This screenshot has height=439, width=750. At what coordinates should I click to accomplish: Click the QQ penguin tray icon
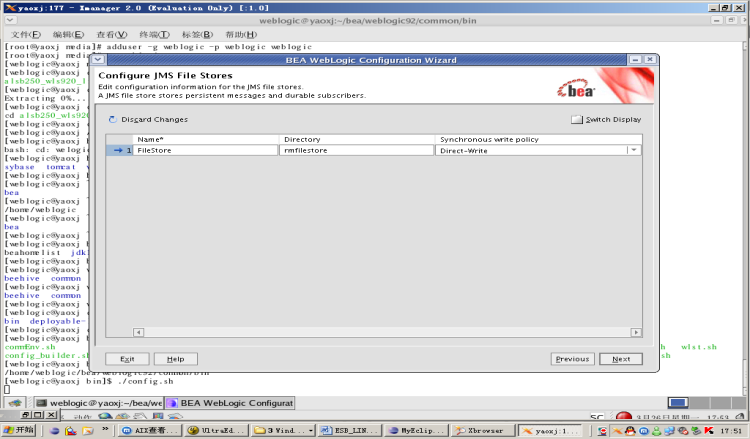click(x=630, y=430)
